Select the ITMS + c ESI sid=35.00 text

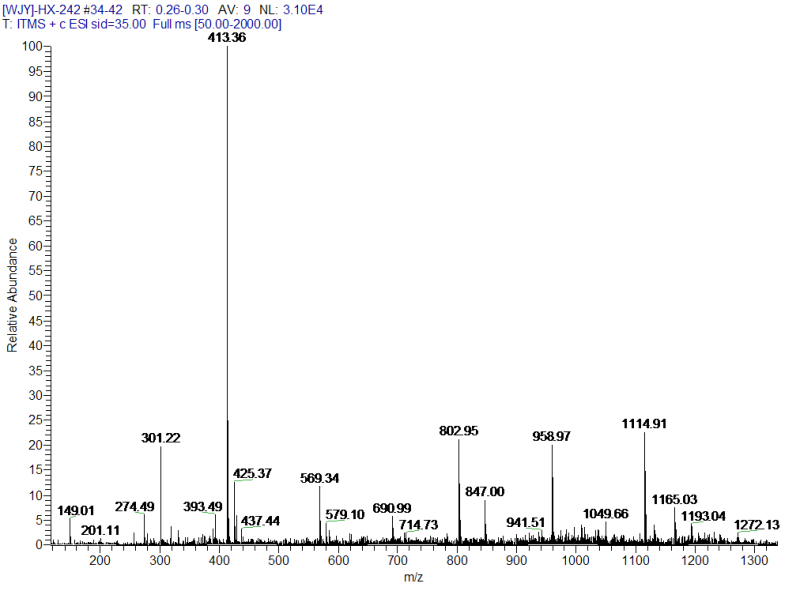click(x=82, y=24)
